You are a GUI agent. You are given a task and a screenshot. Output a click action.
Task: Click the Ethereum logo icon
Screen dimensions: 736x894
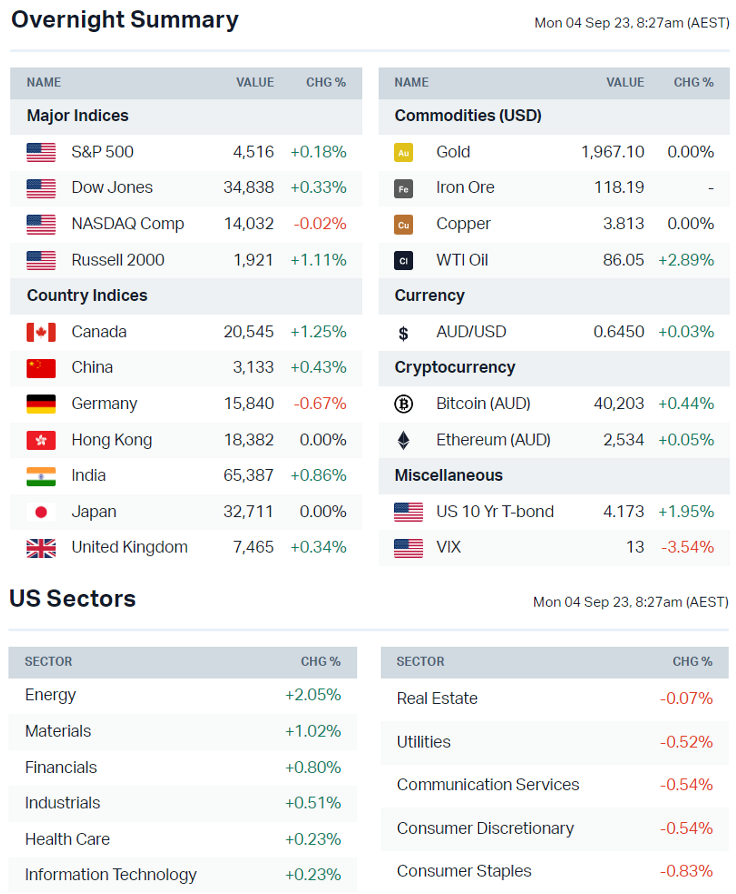coord(404,440)
